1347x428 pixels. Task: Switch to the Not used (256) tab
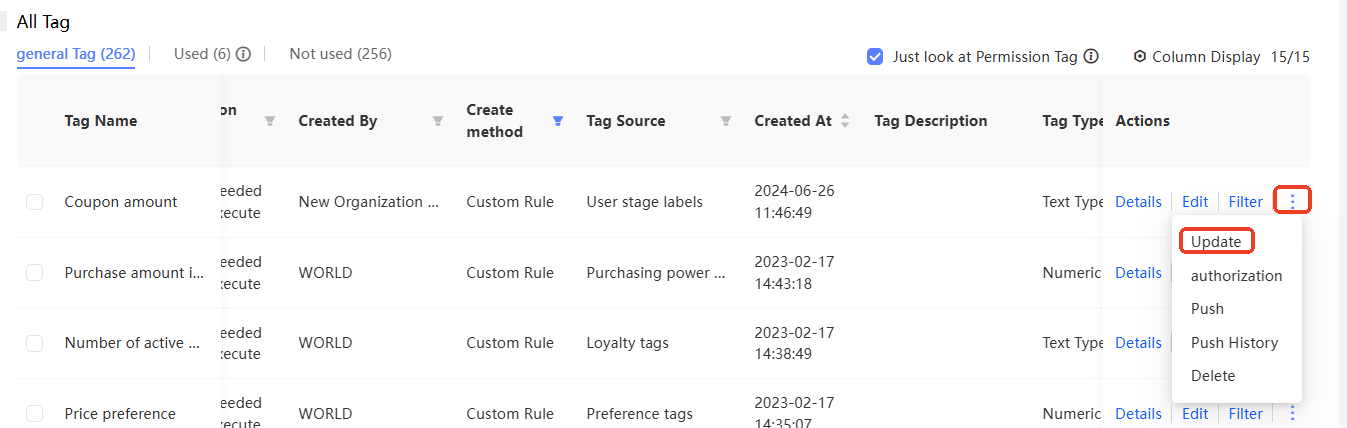pyautogui.click(x=340, y=54)
